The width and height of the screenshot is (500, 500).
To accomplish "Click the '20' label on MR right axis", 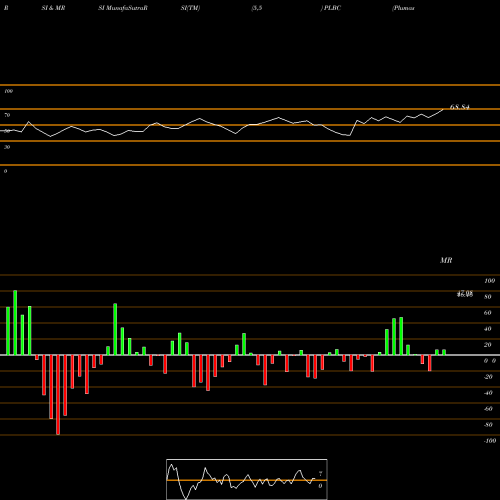I will 488,345.
